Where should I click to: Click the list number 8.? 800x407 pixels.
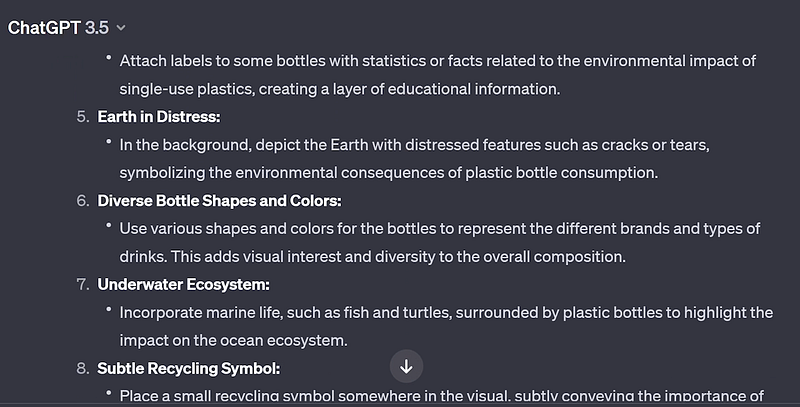click(x=83, y=368)
